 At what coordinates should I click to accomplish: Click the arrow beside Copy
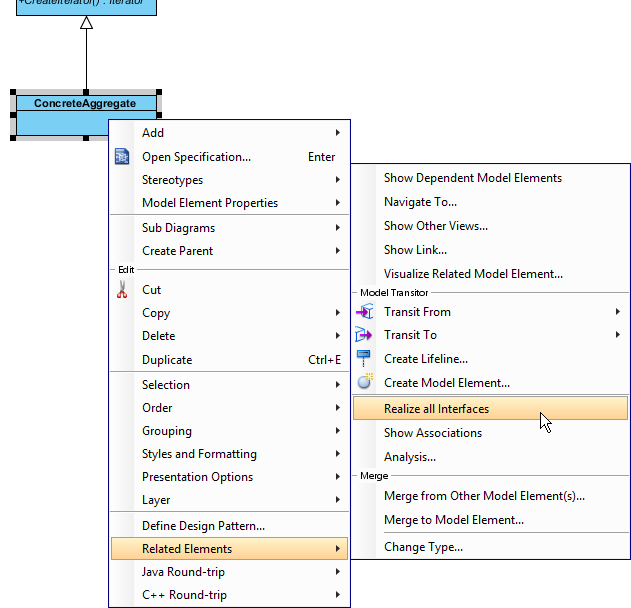pos(338,312)
